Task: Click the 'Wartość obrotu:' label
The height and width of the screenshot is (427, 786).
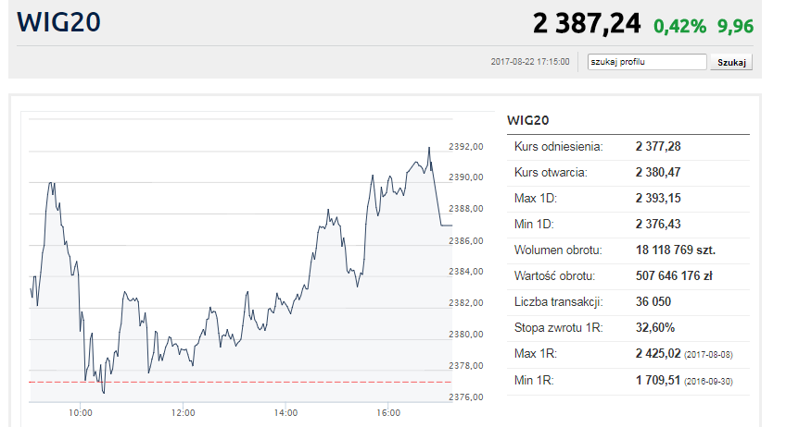Action: (x=554, y=276)
